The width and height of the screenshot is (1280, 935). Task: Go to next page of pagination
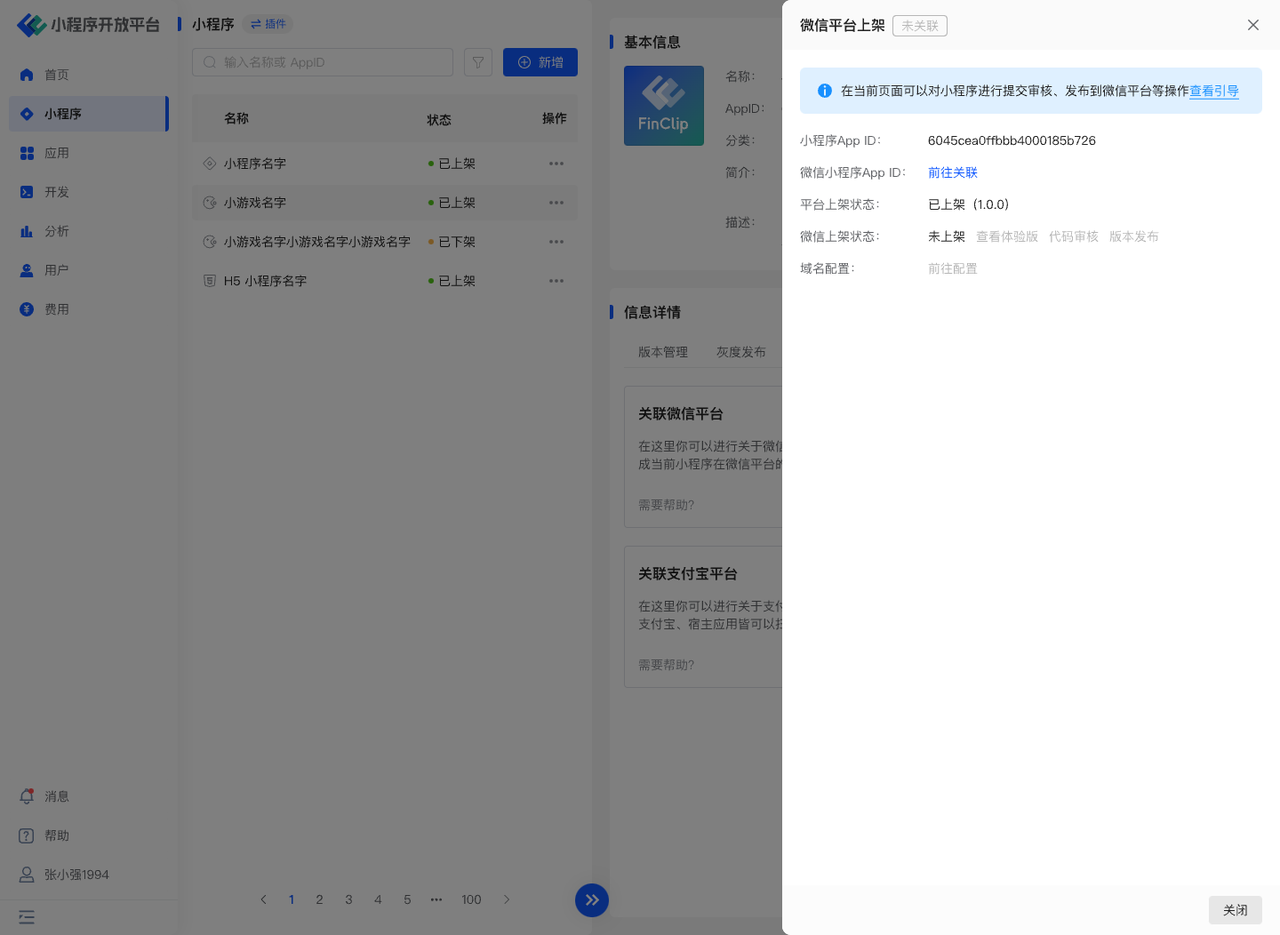(506, 900)
